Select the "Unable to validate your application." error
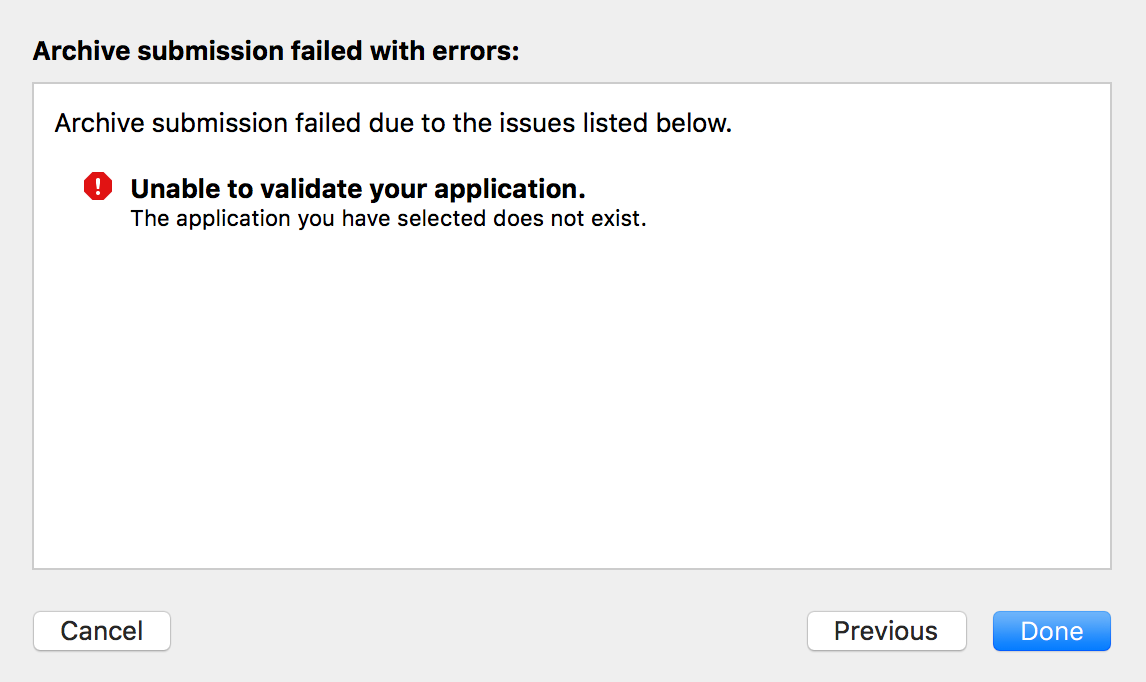The height and width of the screenshot is (682, 1146). pos(357,189)
